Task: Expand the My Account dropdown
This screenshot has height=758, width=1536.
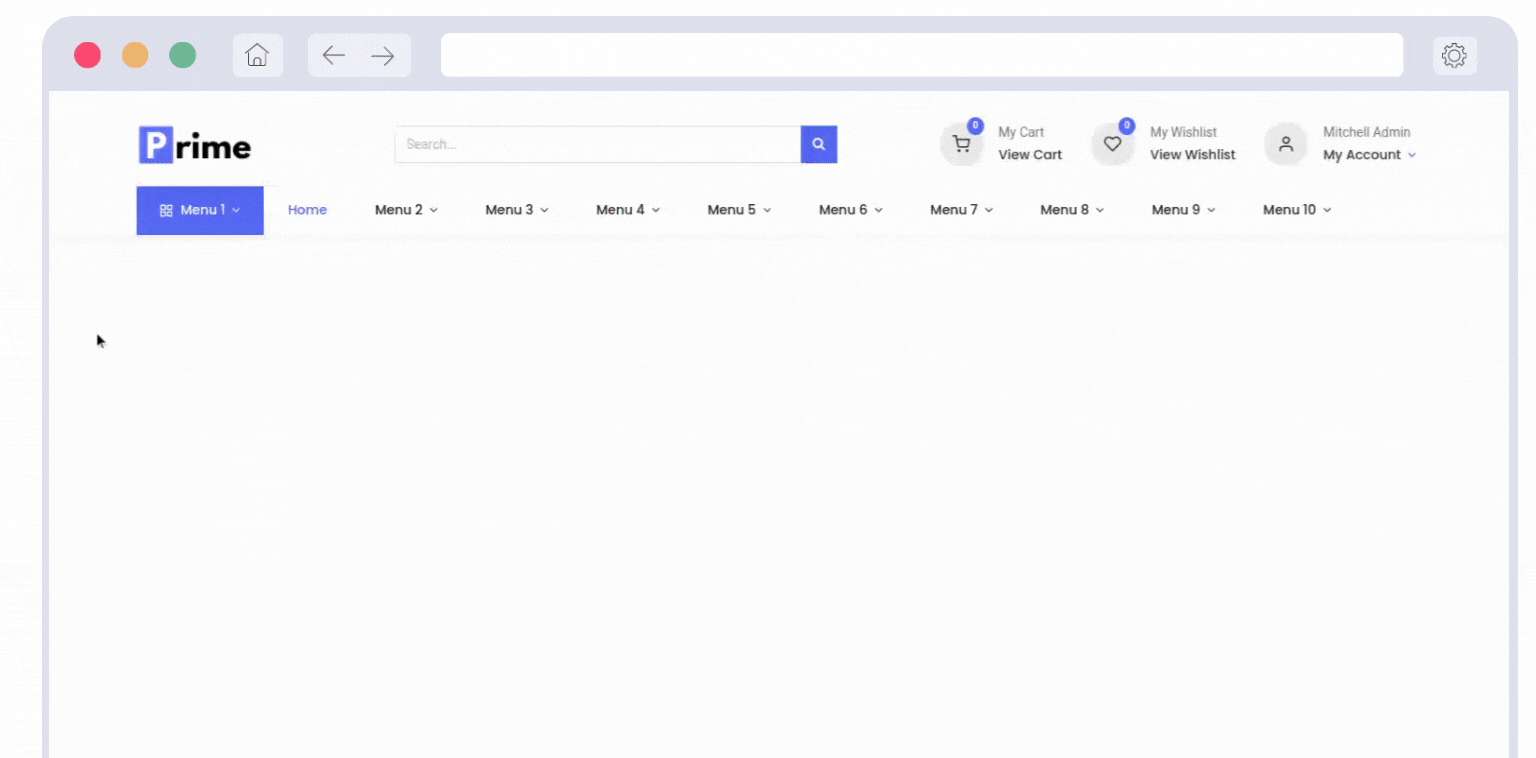Action: [1368, 155]
